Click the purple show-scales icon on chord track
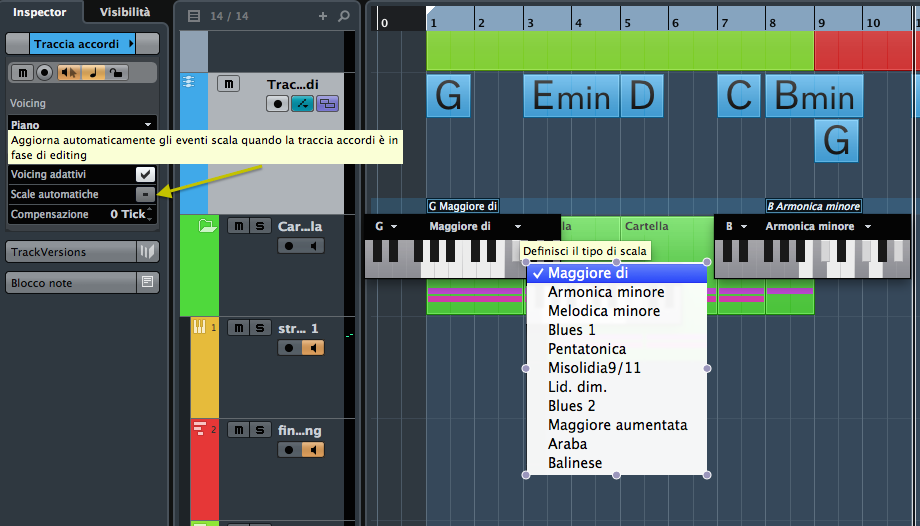This screenshot has height=526, width=920. 327,104
